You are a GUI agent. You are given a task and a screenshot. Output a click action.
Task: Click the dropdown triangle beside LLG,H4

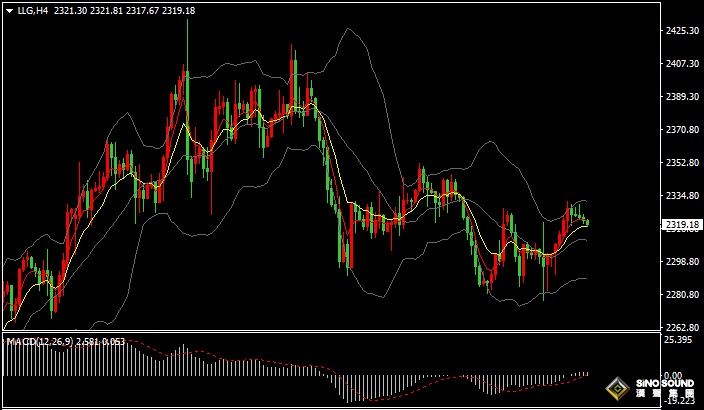(10, 11)
